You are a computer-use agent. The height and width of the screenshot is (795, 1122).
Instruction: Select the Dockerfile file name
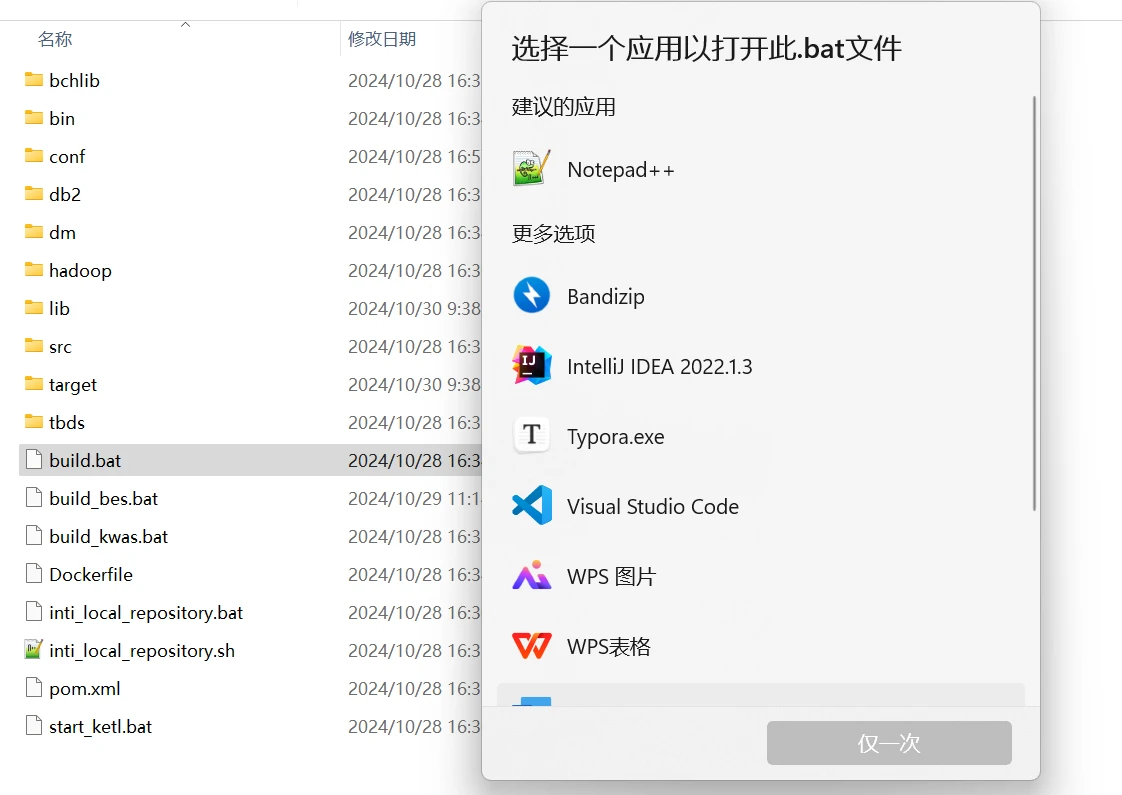(91, 574)
